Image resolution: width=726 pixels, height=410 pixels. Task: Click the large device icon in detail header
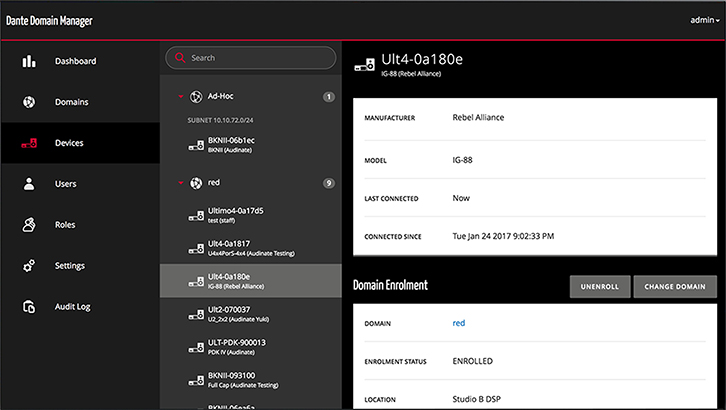coord(365,65)
